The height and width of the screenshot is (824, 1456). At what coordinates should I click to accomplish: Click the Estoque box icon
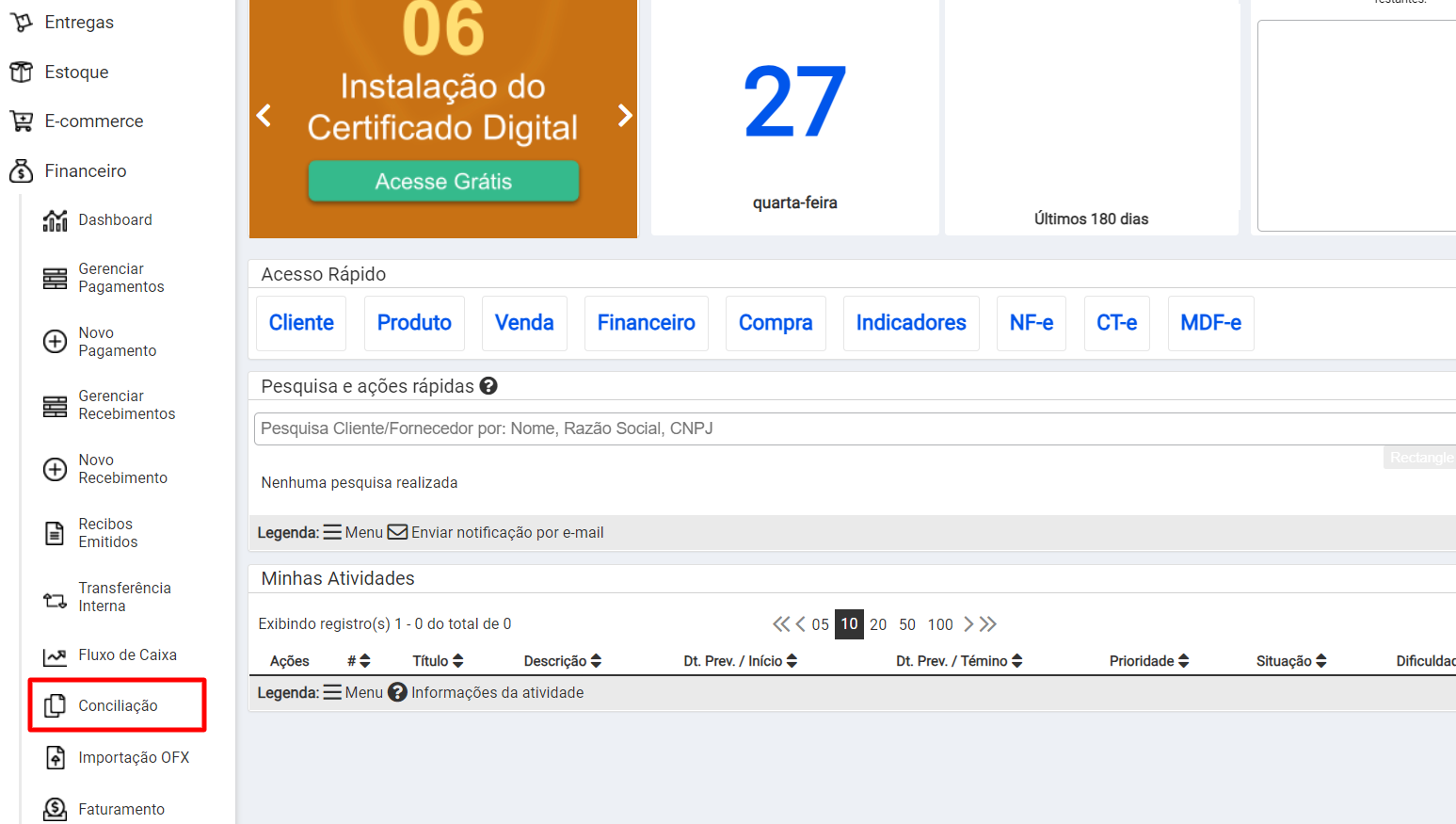[x=21, y=72]
